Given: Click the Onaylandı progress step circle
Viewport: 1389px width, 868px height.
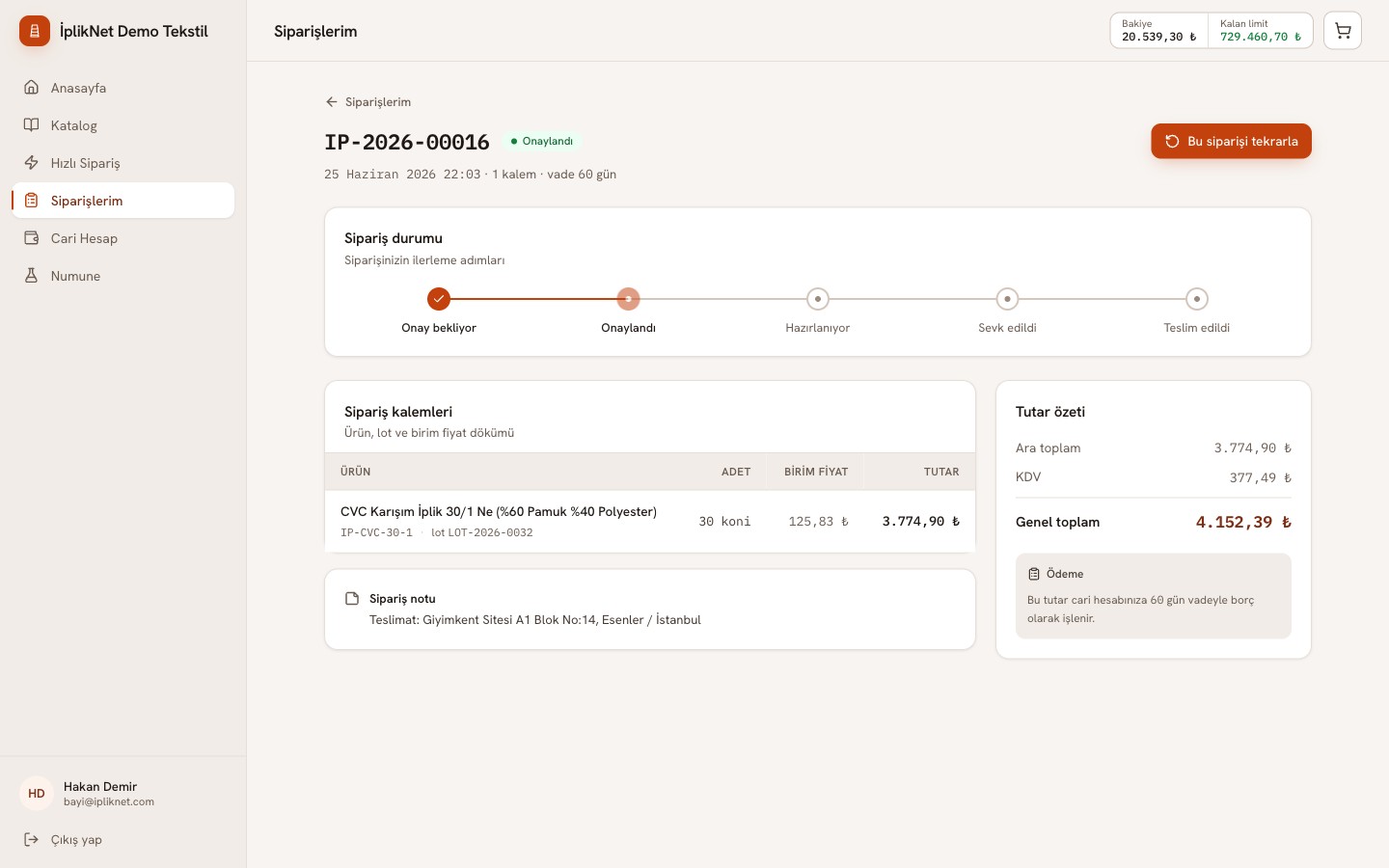Looking at the screenshot, I should click(628, 299).
